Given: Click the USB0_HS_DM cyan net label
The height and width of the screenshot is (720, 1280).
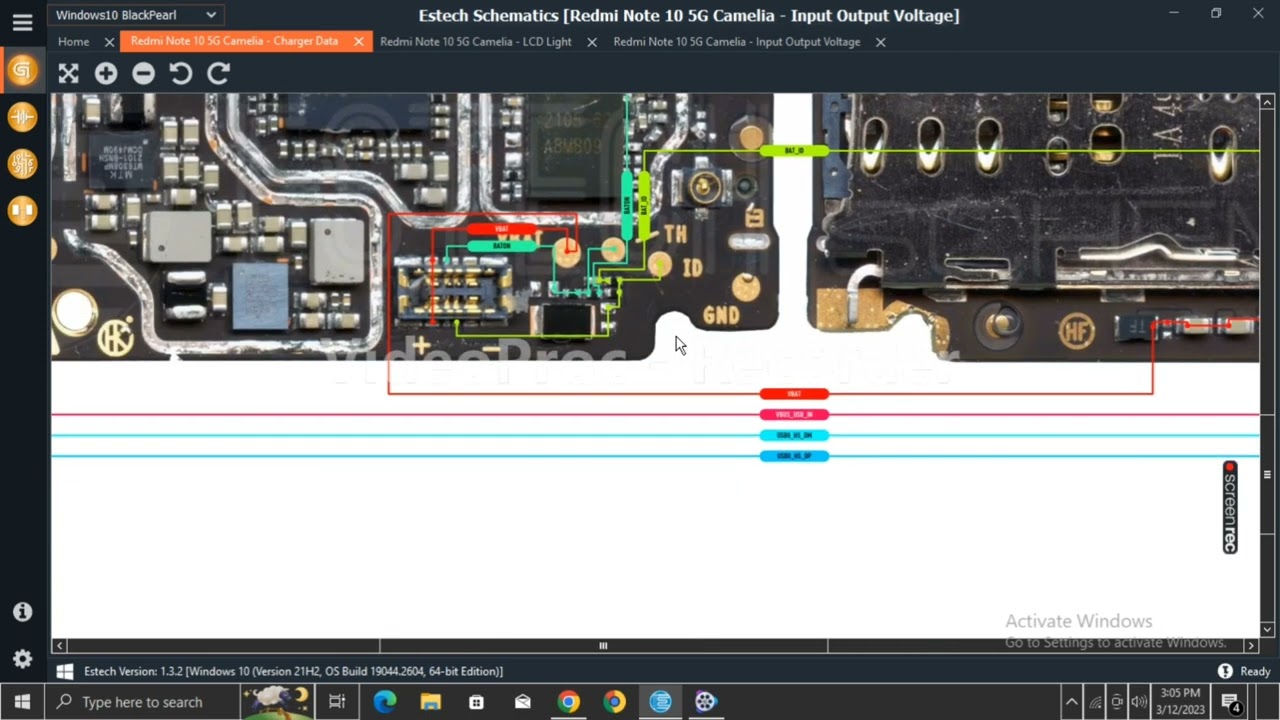Looking at the screenshot, I should [794, 435].
